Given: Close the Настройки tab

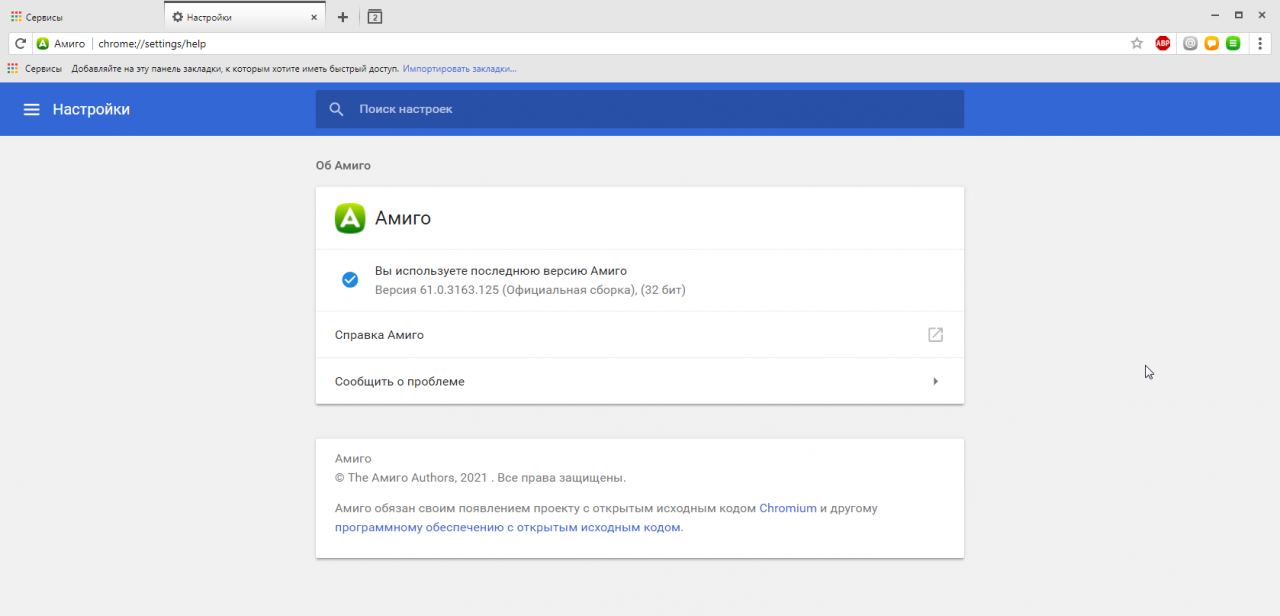Looking at the screenshot, I should (x=315, y=17).
